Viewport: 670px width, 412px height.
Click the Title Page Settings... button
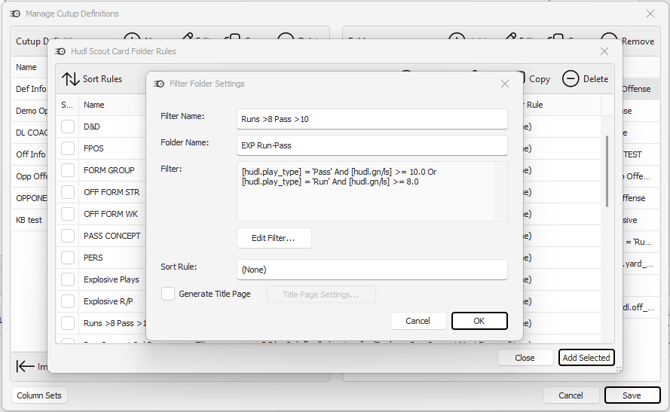[321, 294]
